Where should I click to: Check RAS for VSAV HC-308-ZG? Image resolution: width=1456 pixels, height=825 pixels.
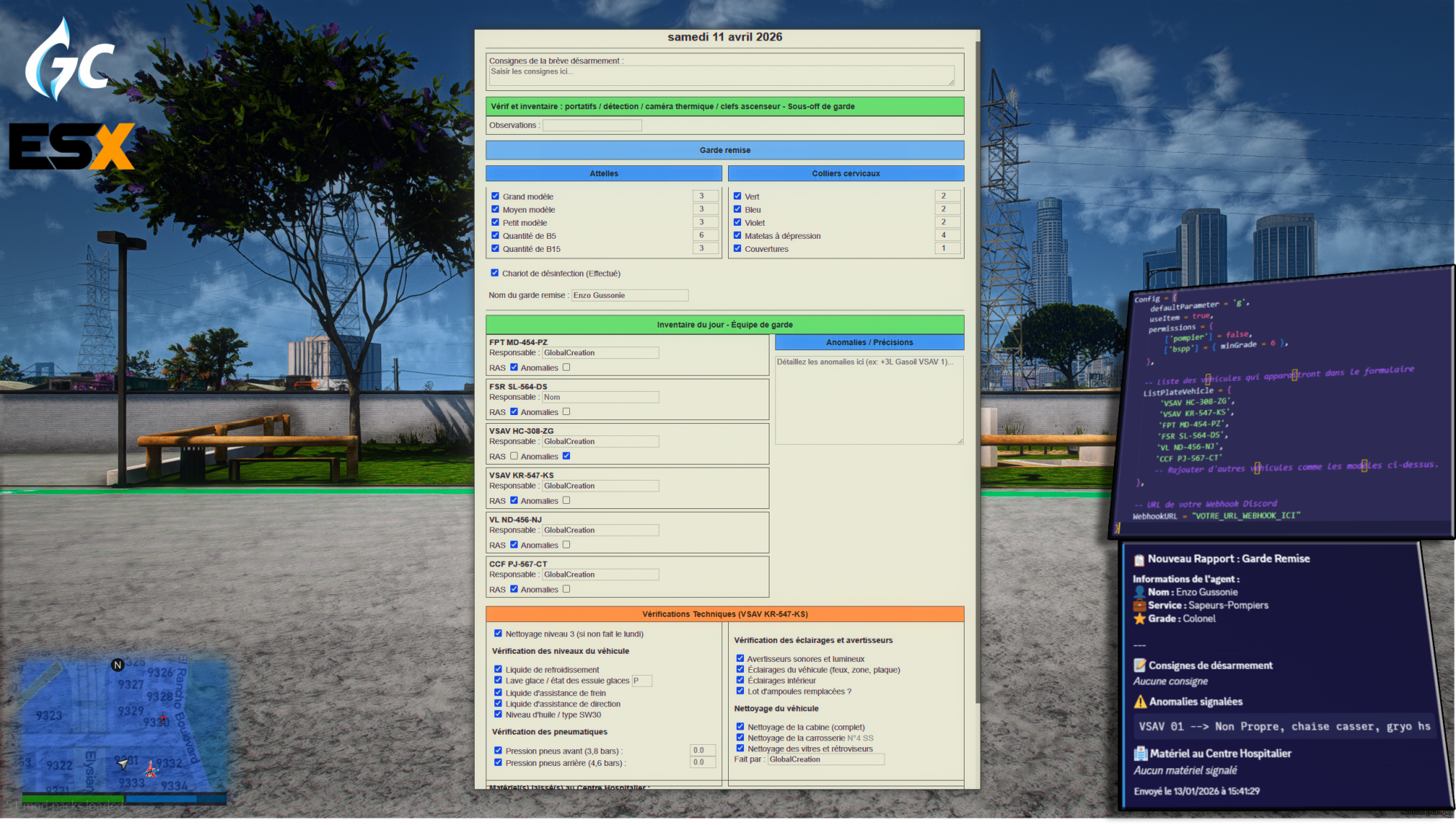click(x=514, y=456)
